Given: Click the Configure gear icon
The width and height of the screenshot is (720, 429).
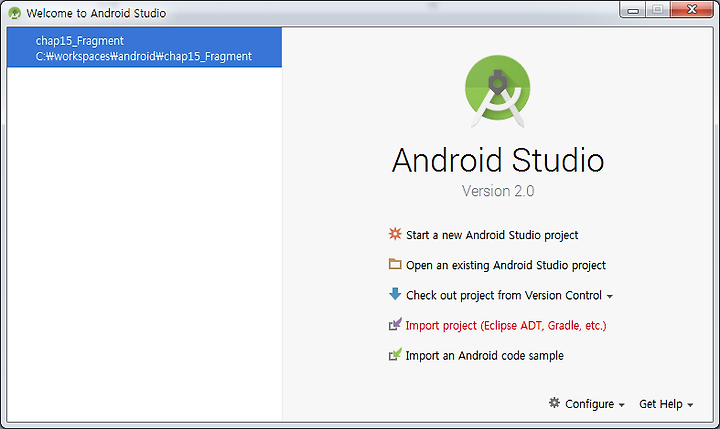Looking at the screenshot, I should [x=554, y=403].
